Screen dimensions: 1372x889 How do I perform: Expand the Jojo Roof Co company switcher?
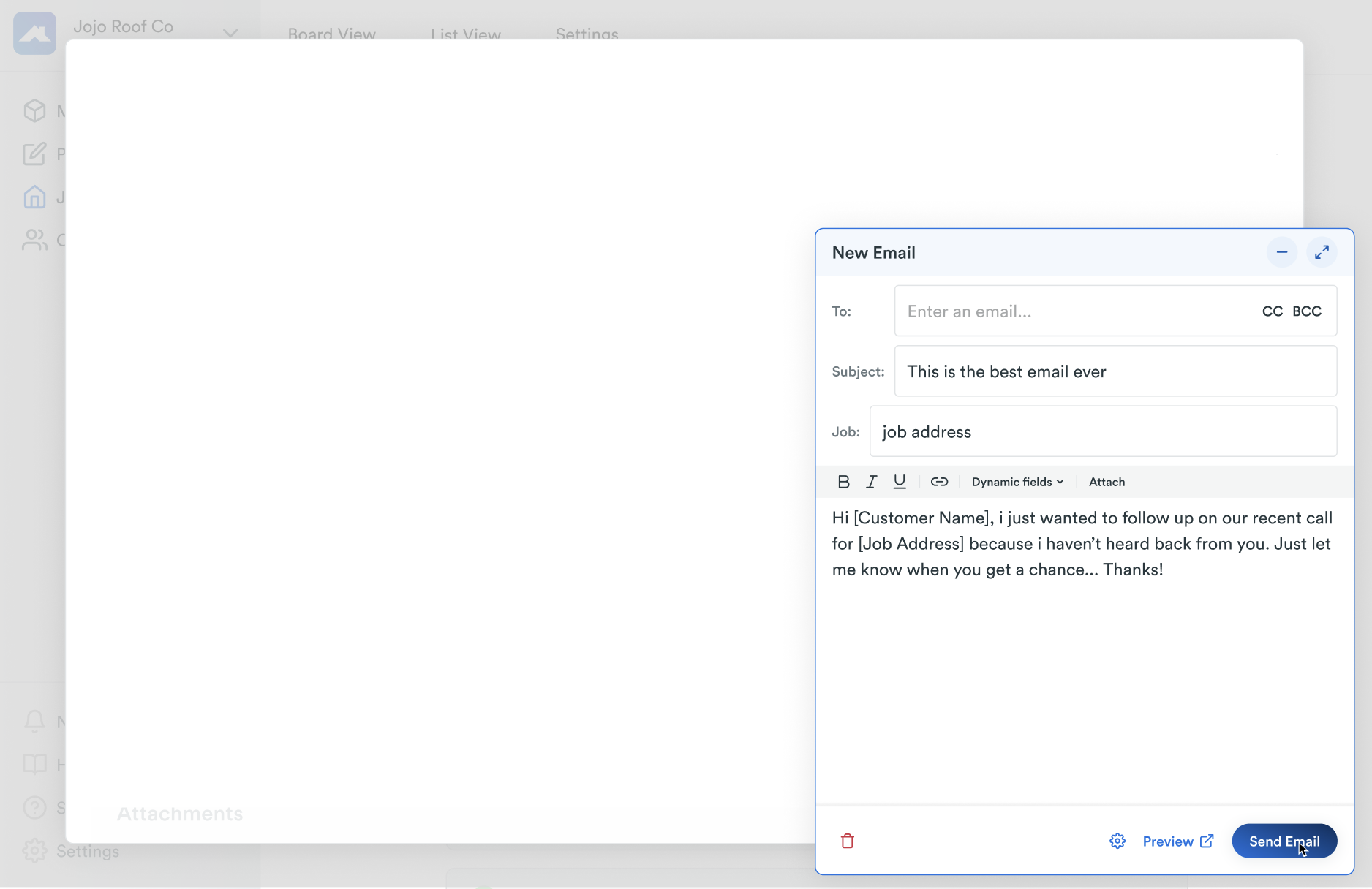230,33
